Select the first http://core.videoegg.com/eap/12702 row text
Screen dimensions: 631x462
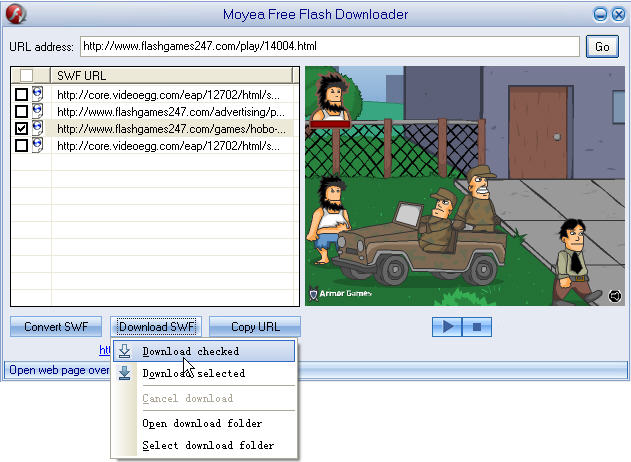coord(168,95)
